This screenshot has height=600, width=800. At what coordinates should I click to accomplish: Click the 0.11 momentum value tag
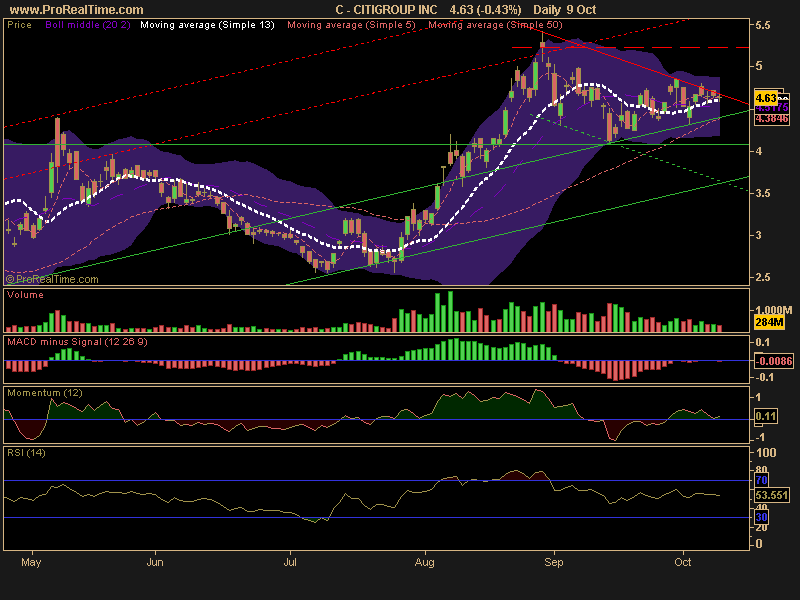click(765, 416)
